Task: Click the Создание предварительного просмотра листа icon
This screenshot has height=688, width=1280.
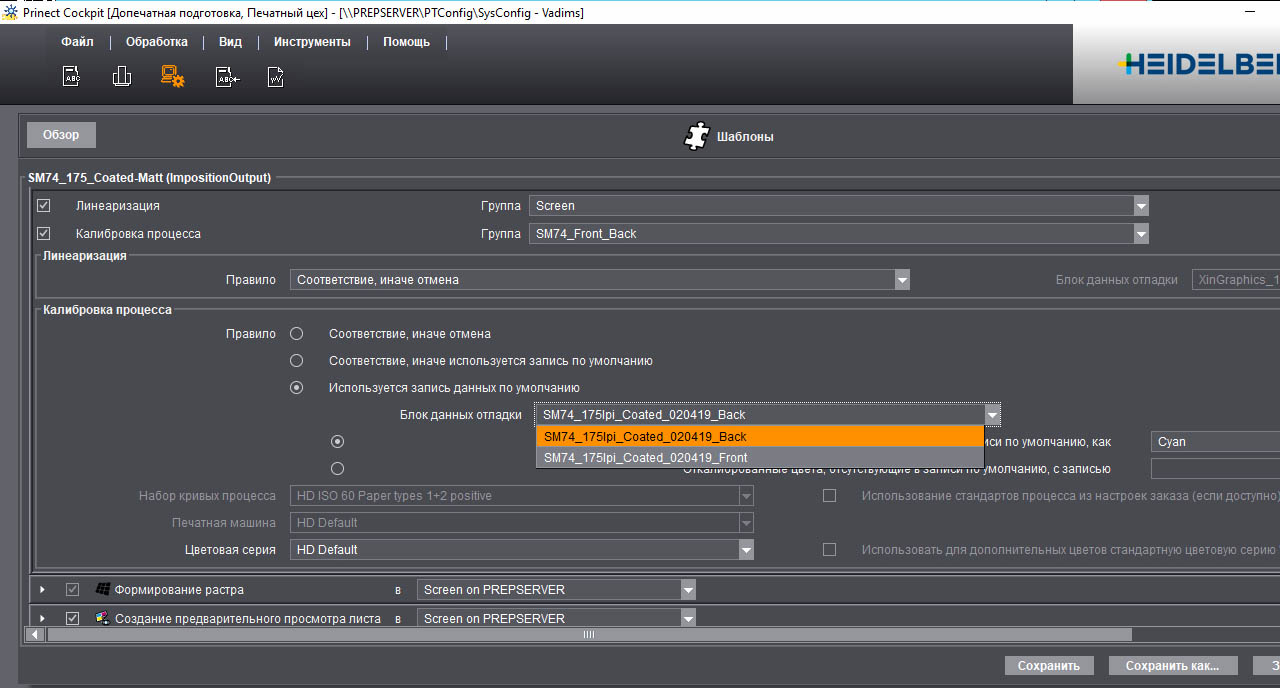Action: (102, 618)
